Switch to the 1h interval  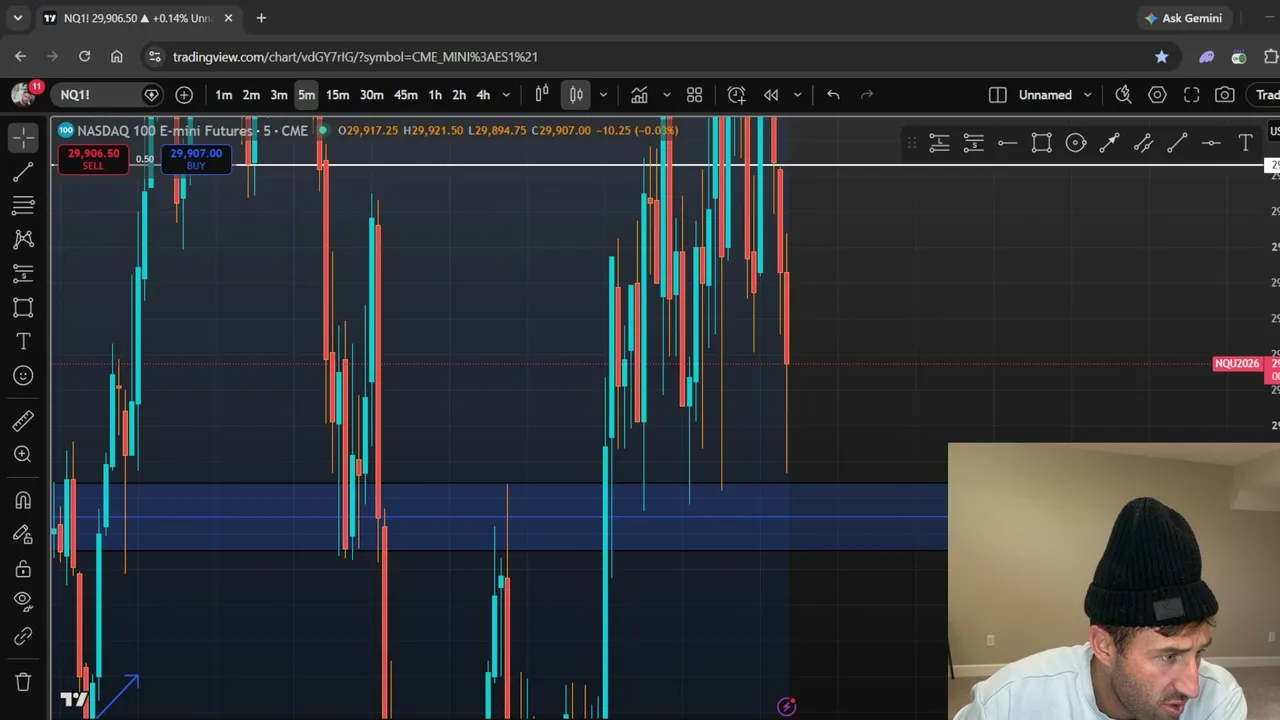435,95
